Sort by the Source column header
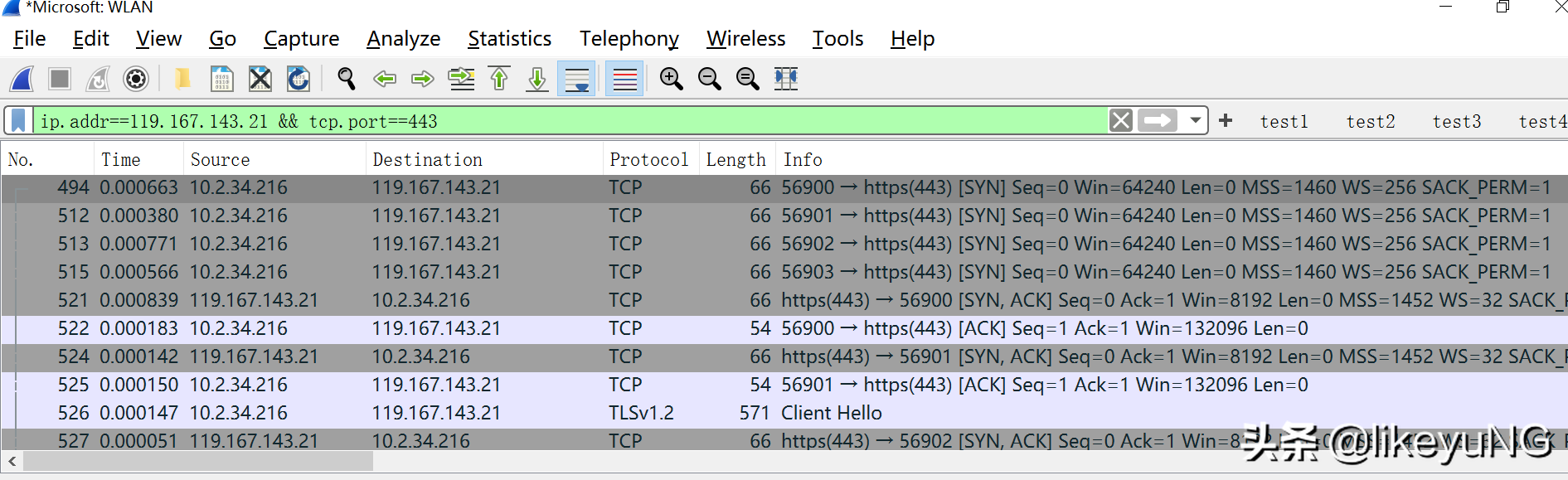 point(274,159)
